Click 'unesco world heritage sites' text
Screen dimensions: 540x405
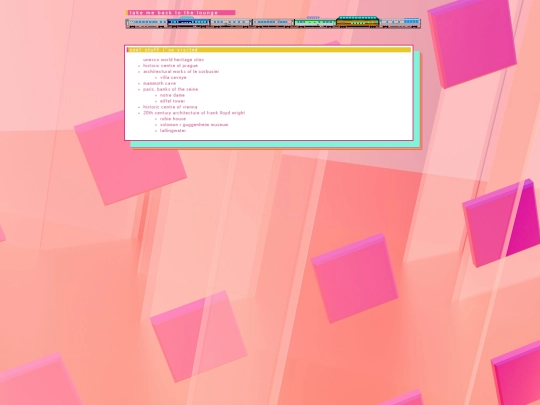click(x=173, y=60)
